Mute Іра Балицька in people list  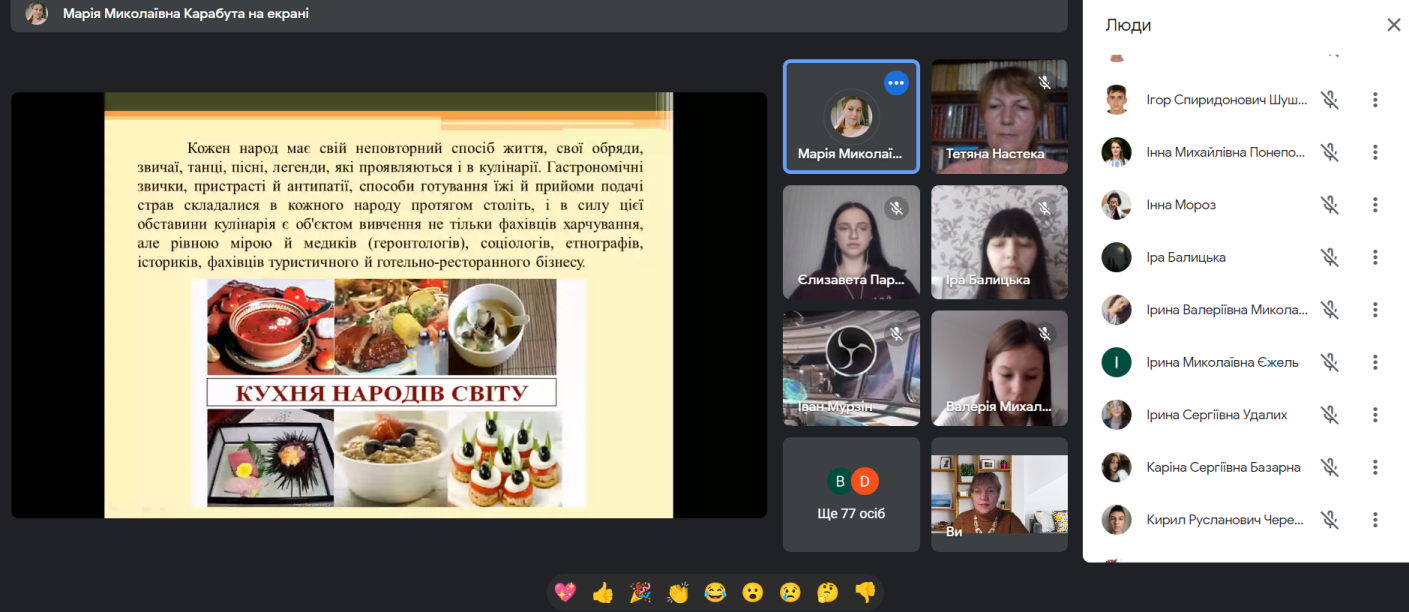(x=1329, y=257)
